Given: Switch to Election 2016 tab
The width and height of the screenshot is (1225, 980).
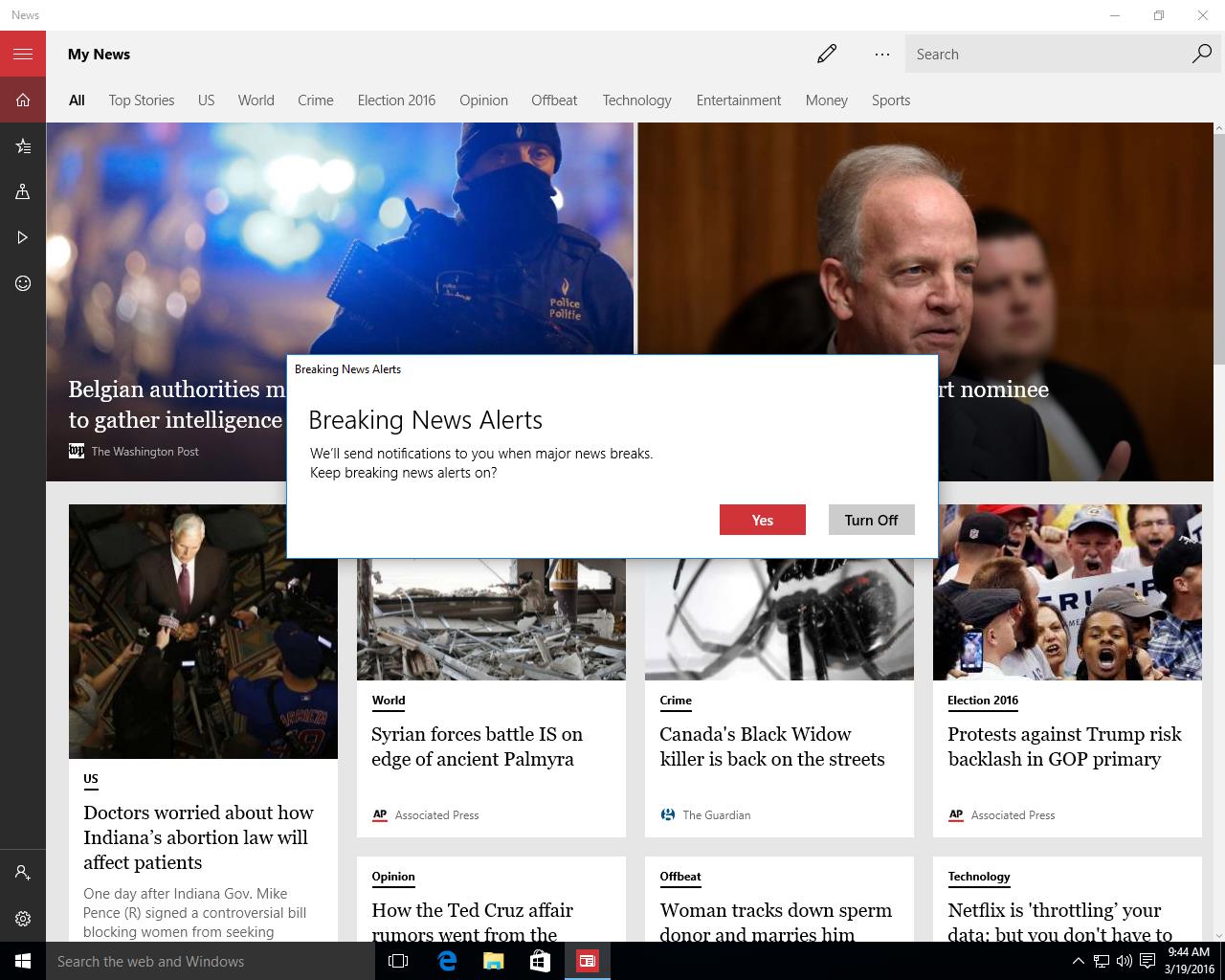Looking at the screenshot, I should (x=396, y=100).
